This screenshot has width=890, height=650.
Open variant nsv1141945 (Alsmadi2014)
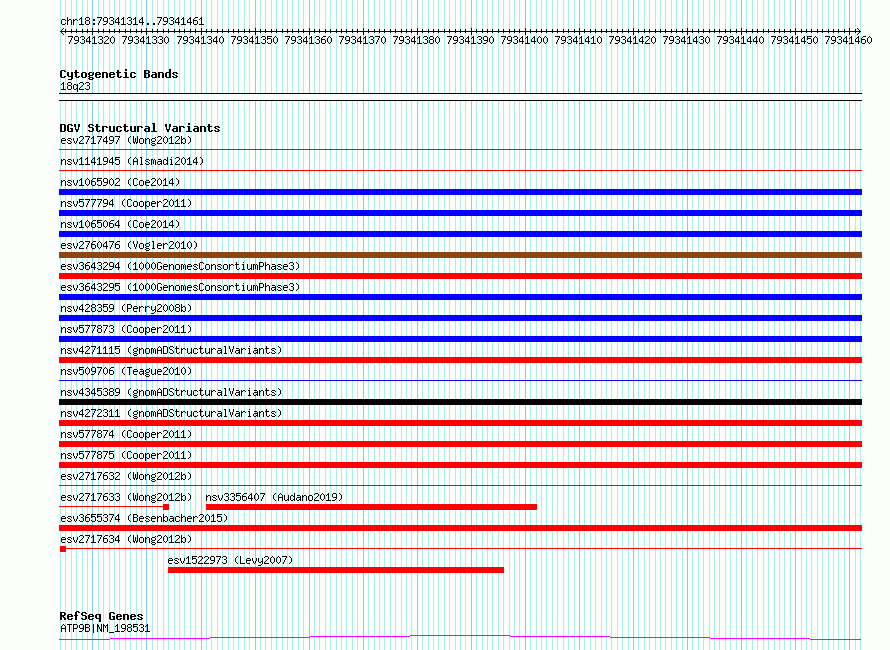132,161
